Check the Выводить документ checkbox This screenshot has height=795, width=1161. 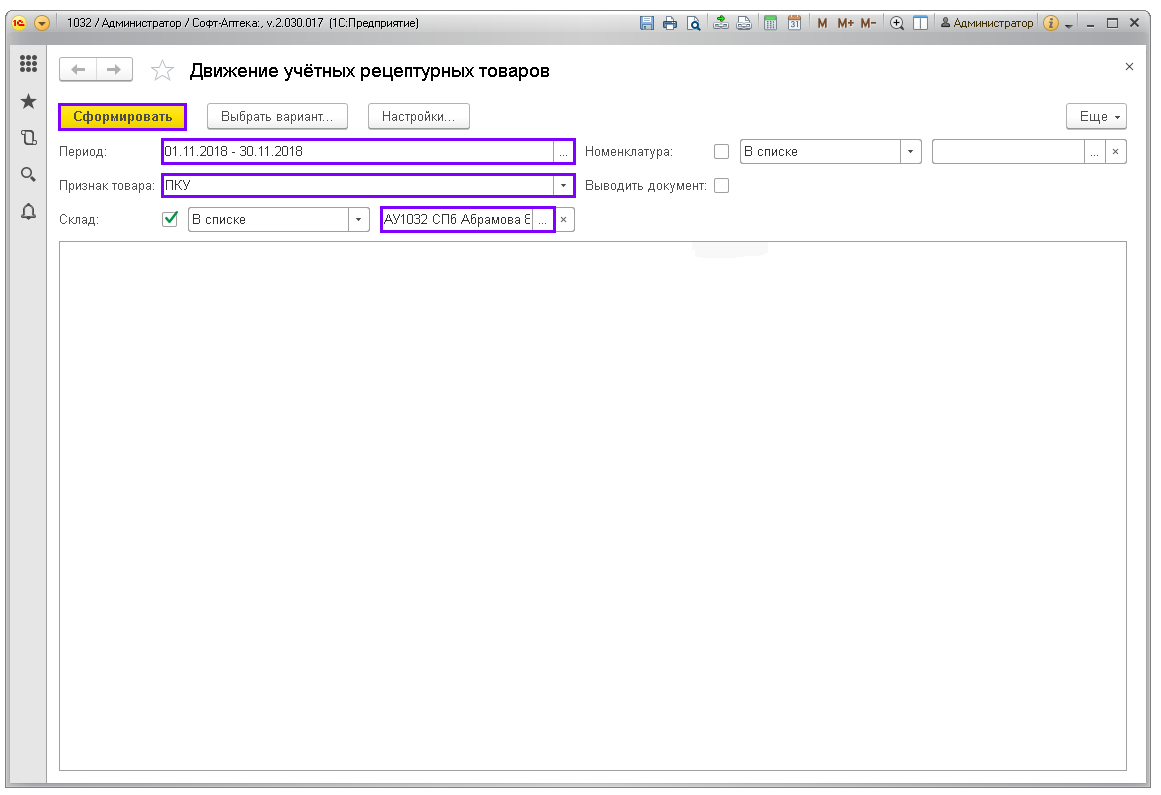point(721,185)
